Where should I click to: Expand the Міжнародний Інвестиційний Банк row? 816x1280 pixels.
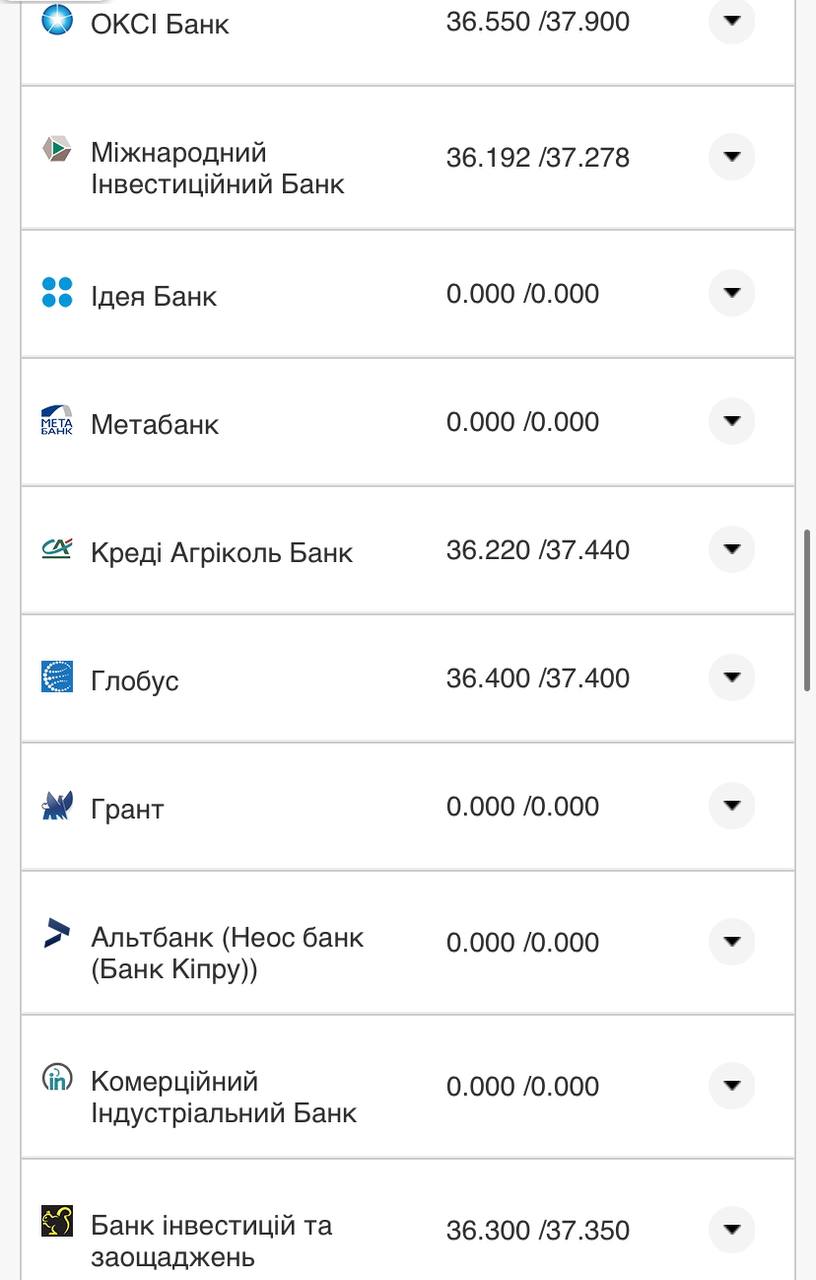[732, 157]
